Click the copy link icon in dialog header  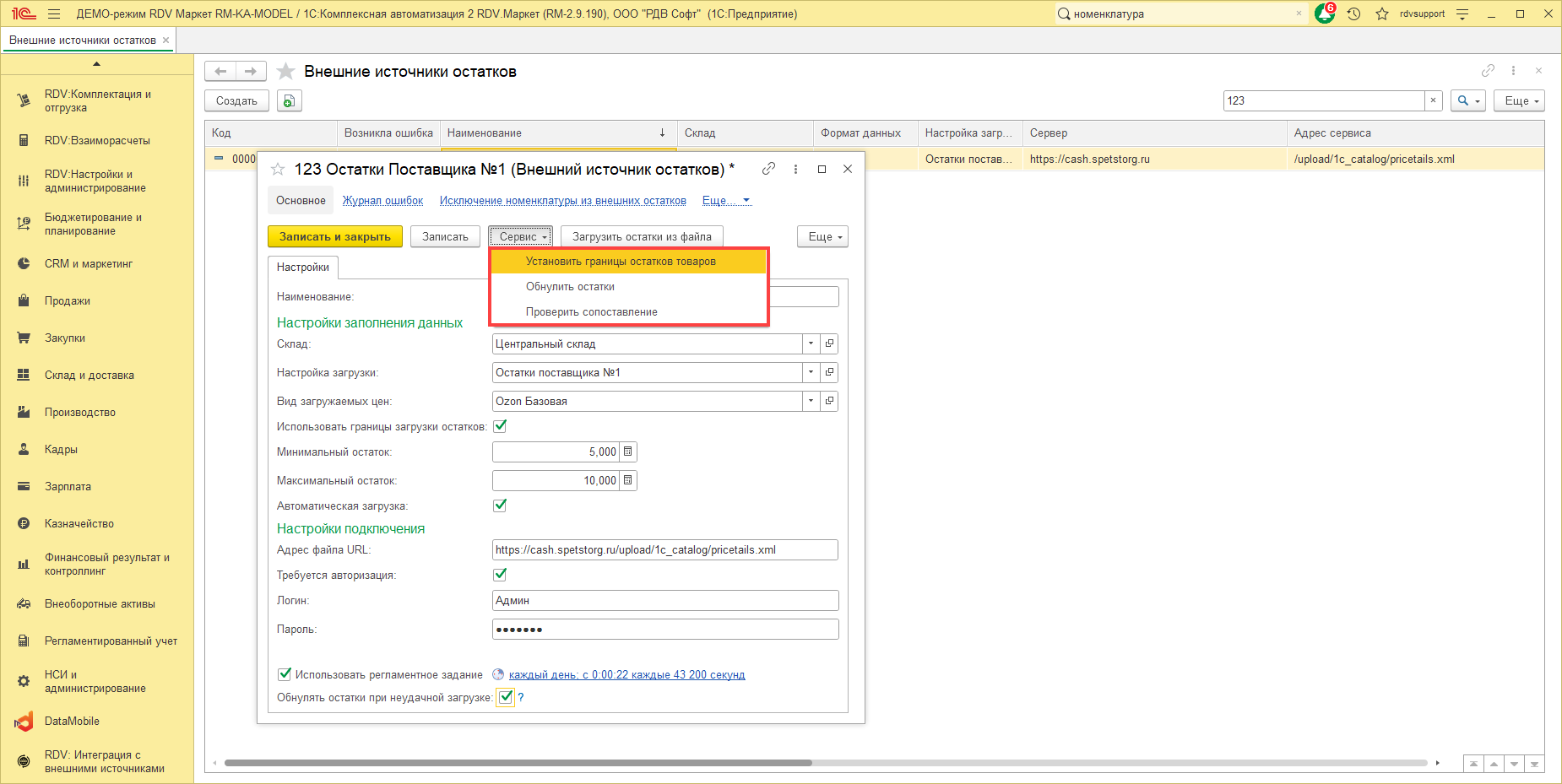[768, 169]
